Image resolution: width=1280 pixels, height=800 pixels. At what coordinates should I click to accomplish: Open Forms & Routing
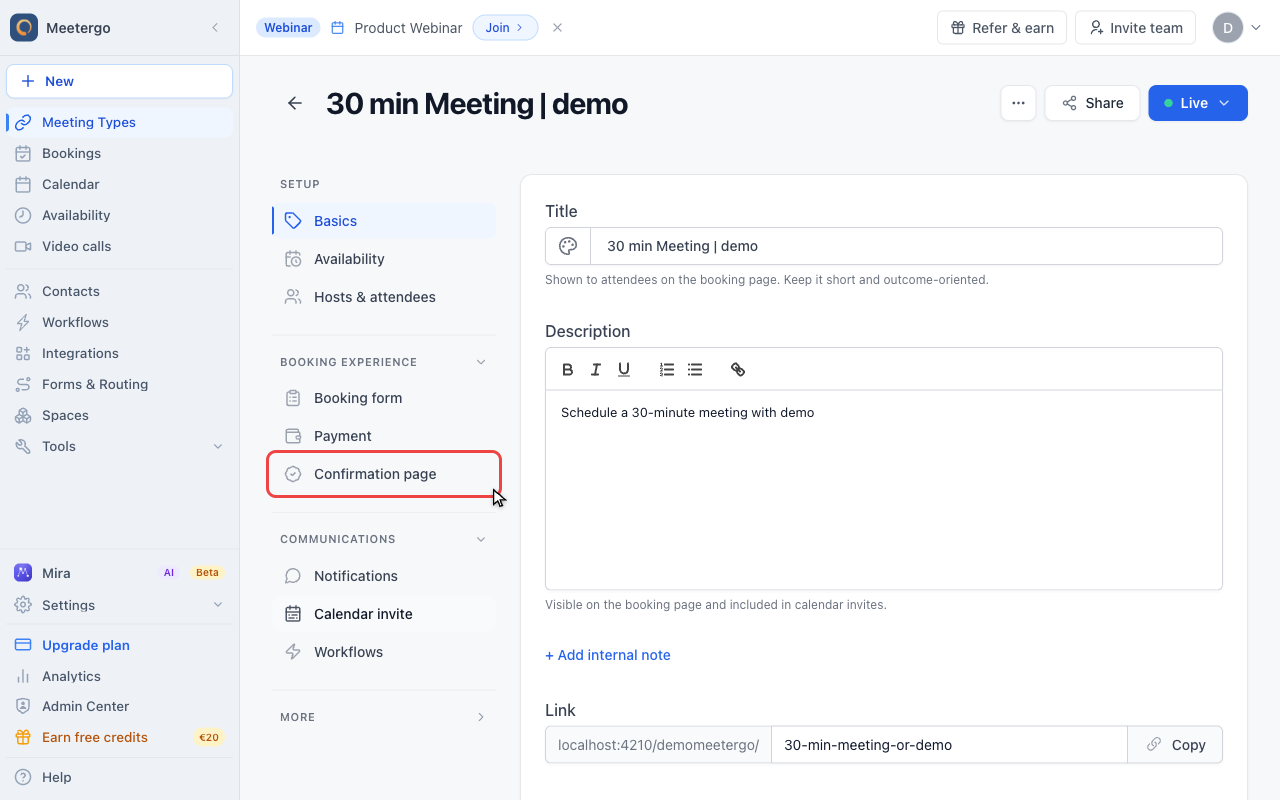click(119, 384)
